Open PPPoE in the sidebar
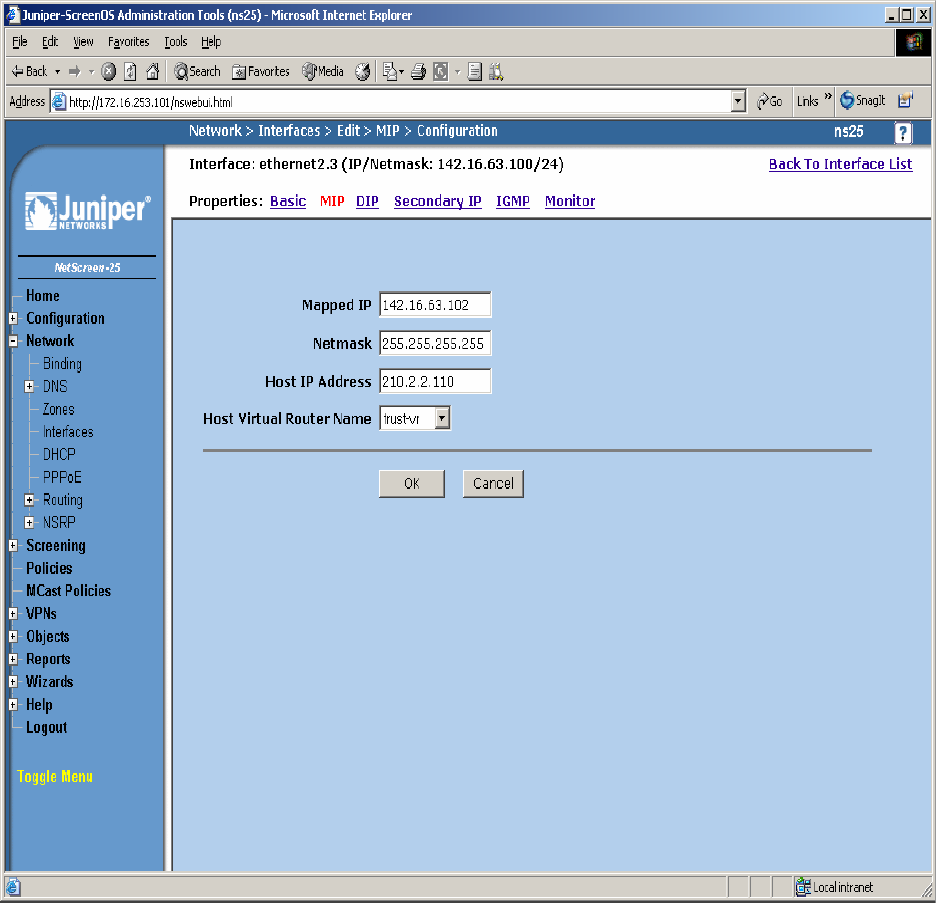 click(x=62, y=477)
